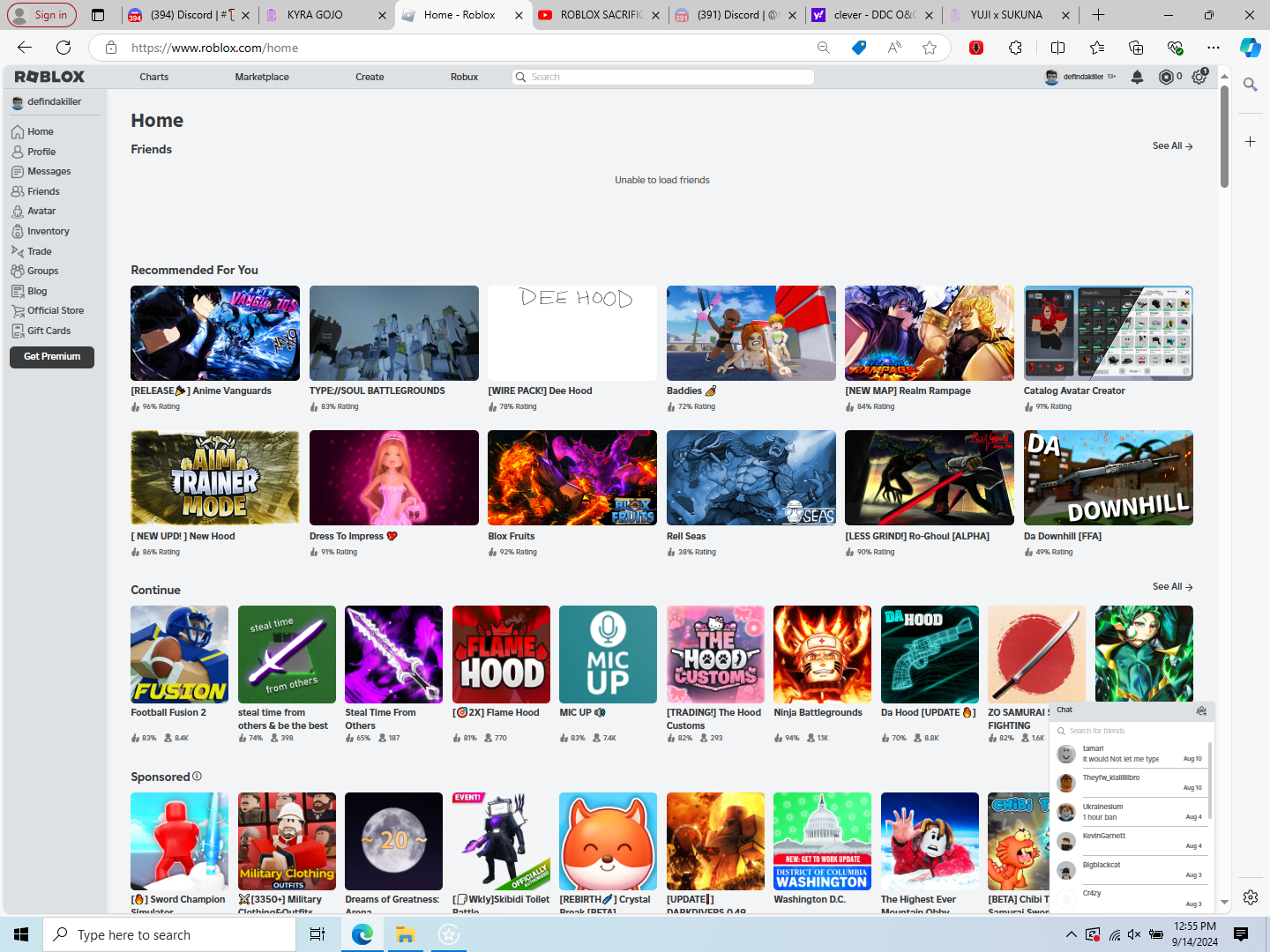
Task: Open Blog in the sidebar
Action: coord(29,291)
